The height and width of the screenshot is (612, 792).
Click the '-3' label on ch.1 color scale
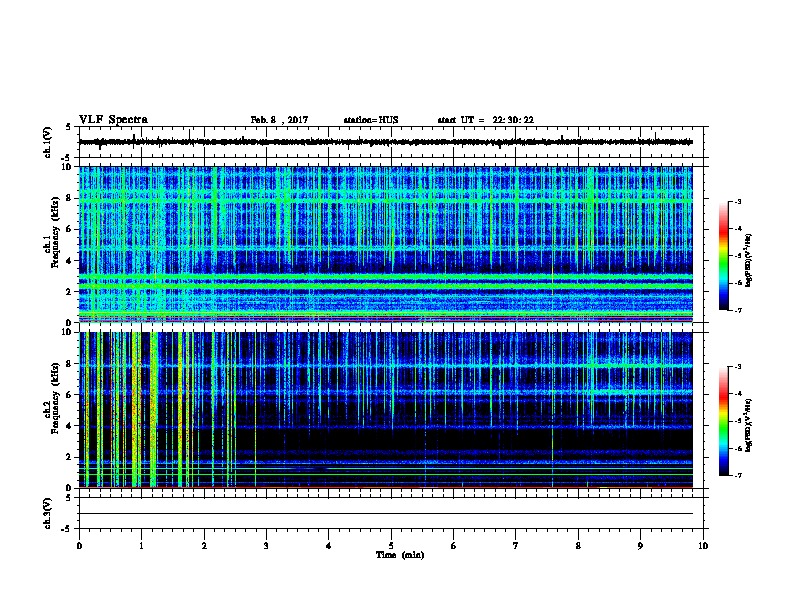coord(737,202)
